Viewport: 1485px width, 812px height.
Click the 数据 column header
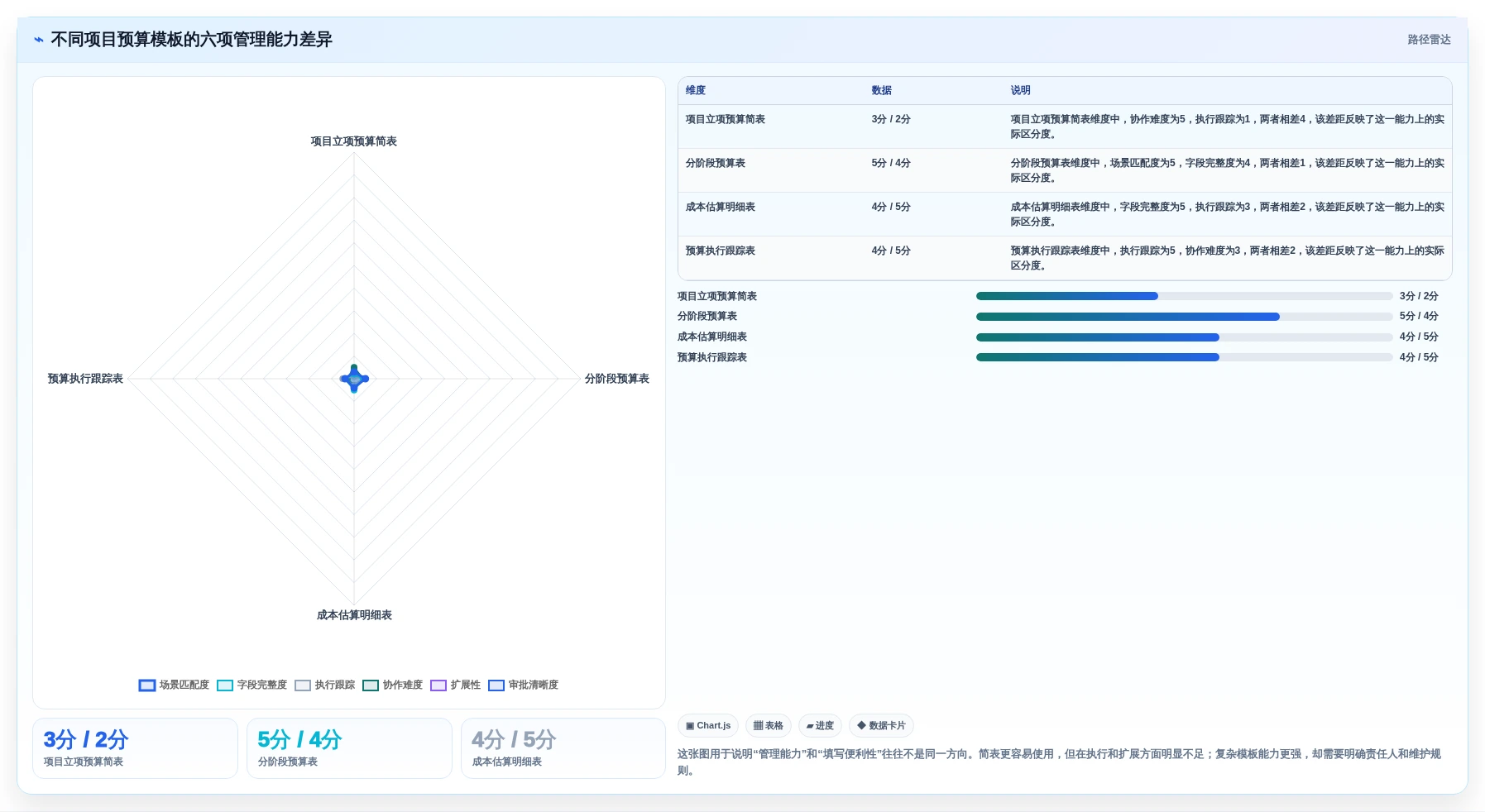[882, 90]
